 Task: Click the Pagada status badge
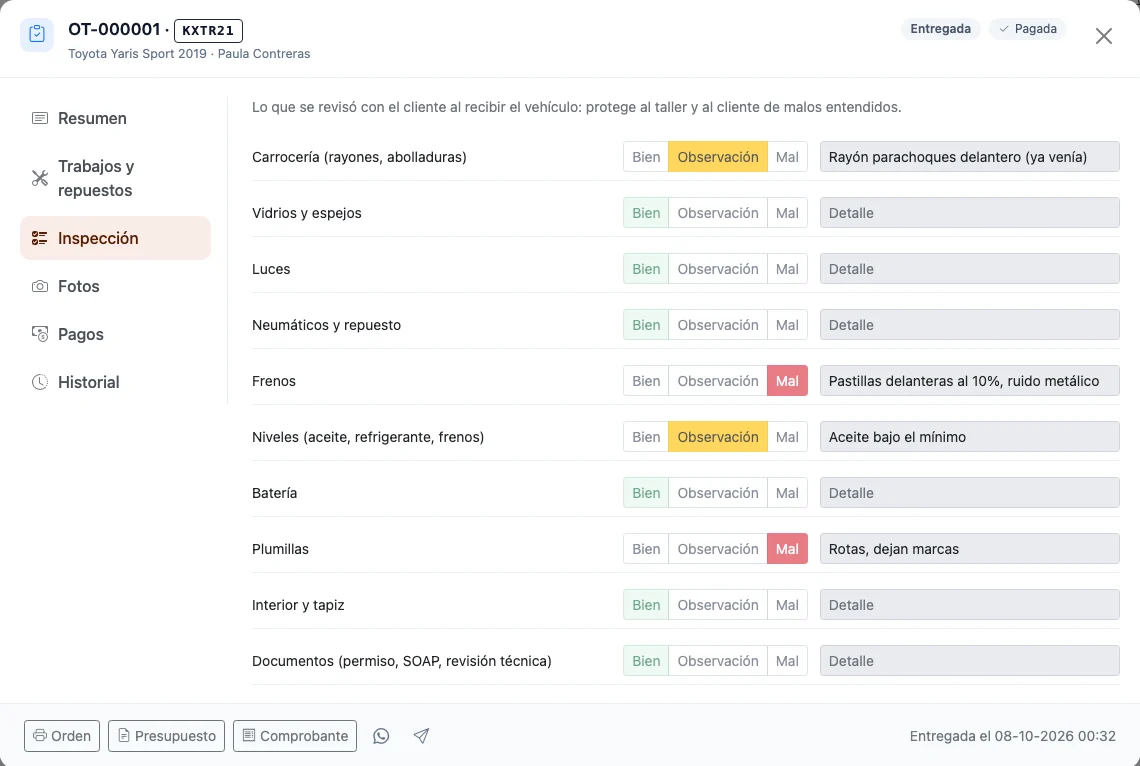(x=1027, y=29)
